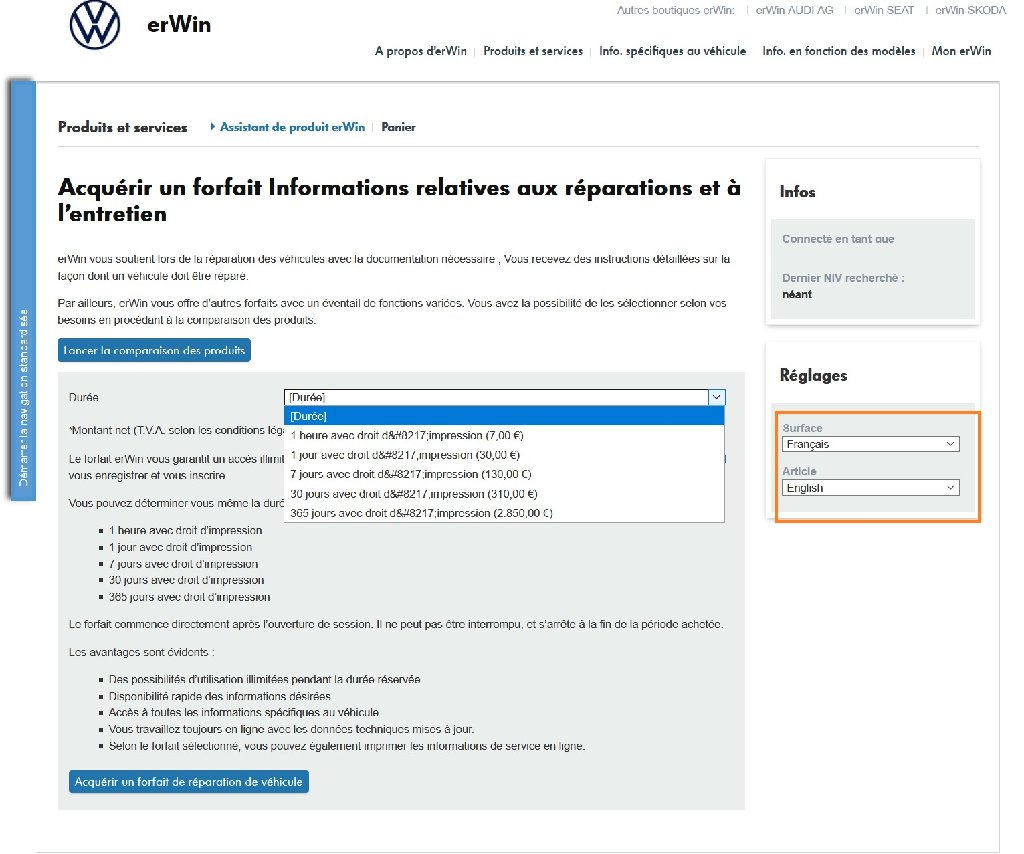Choose 30 jours avec droit d'impression (310,00 €)
The image size is (1024, 854).
click(x=504, y=494)
